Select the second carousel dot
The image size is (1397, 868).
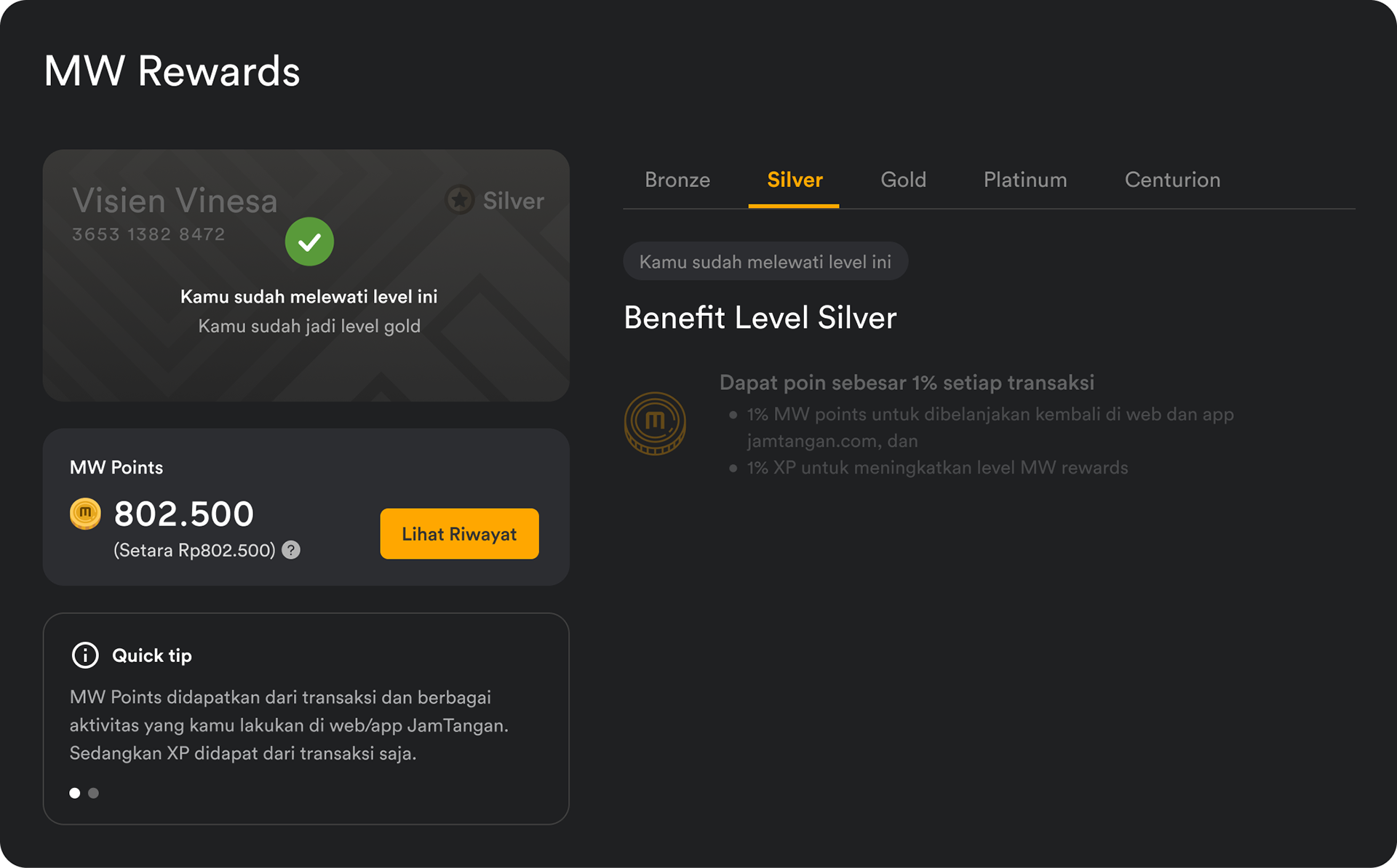(x=93, y=793)
